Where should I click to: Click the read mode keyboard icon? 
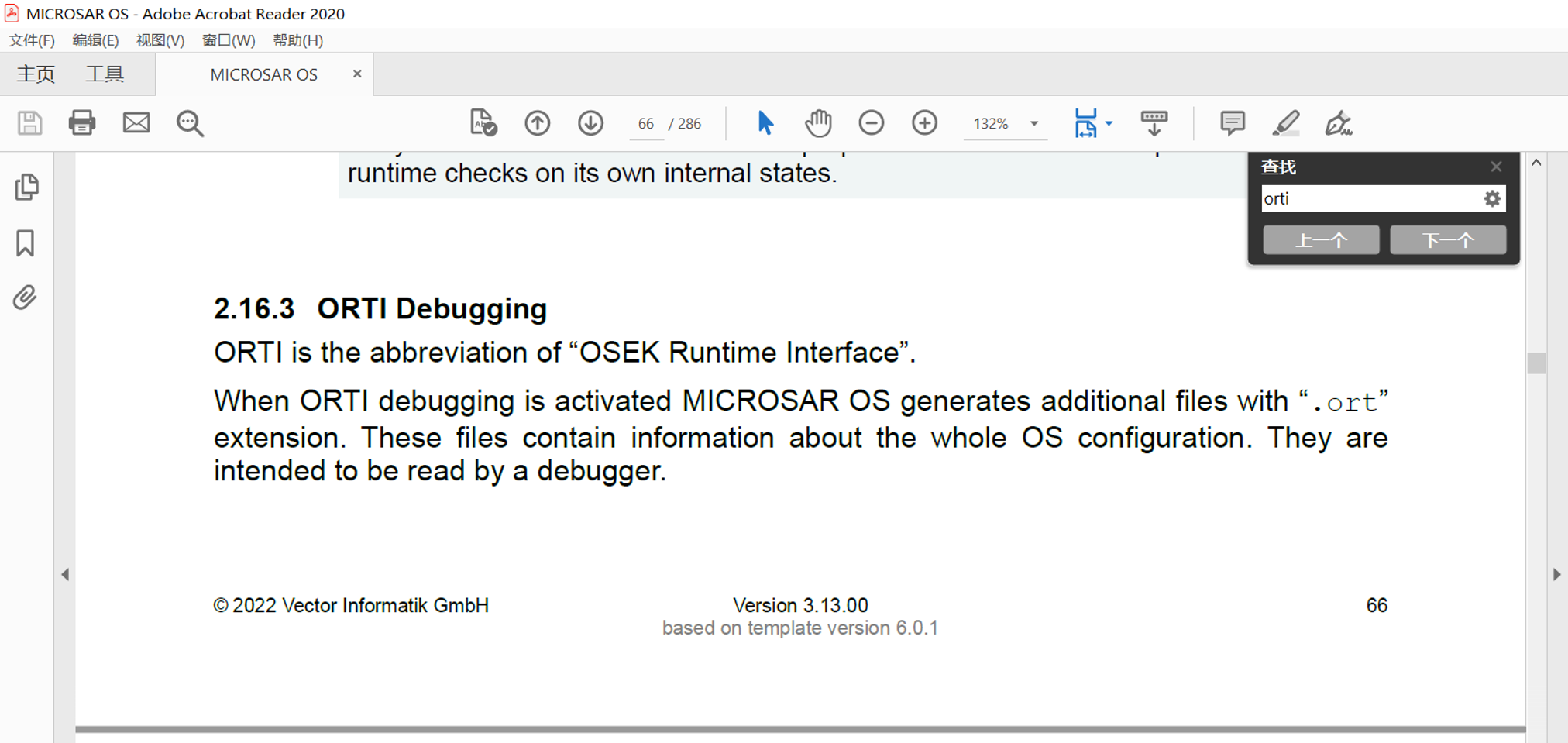(x=1154, y=123)
